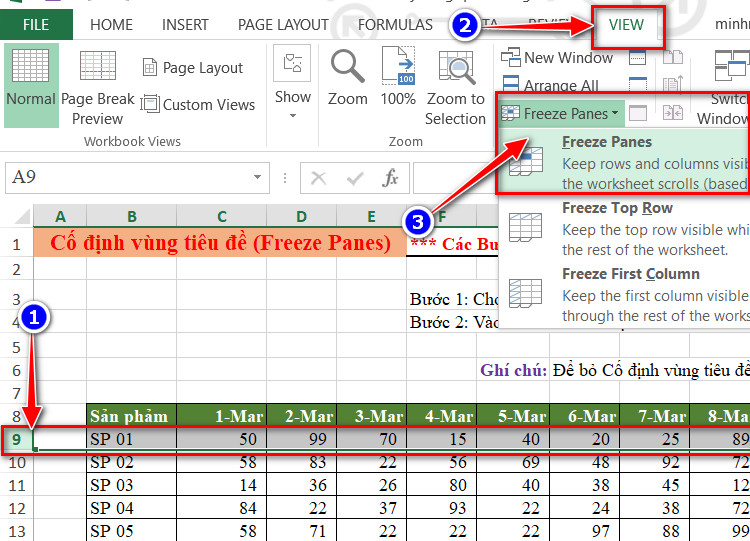This screenshot has width=750, height=541.
Task: Expand the Freeze Panes dropdown button
Action: click(x=561, y=113)
